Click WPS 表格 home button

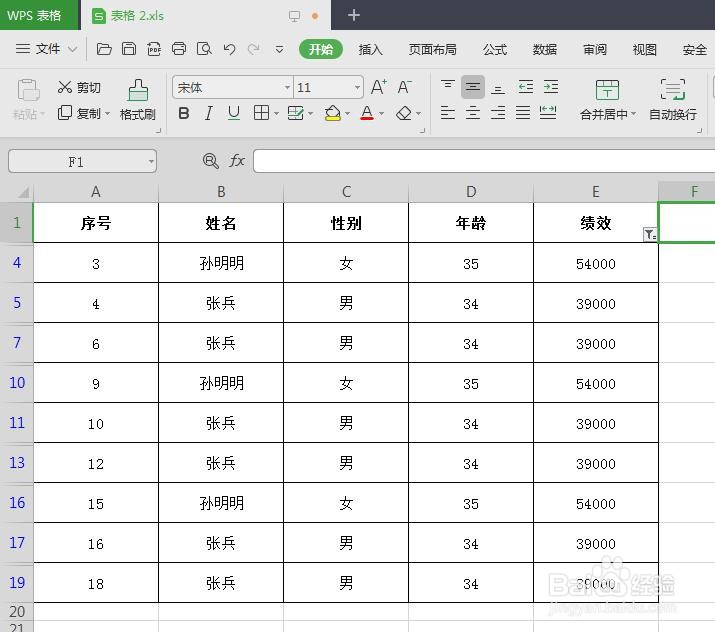40,15
